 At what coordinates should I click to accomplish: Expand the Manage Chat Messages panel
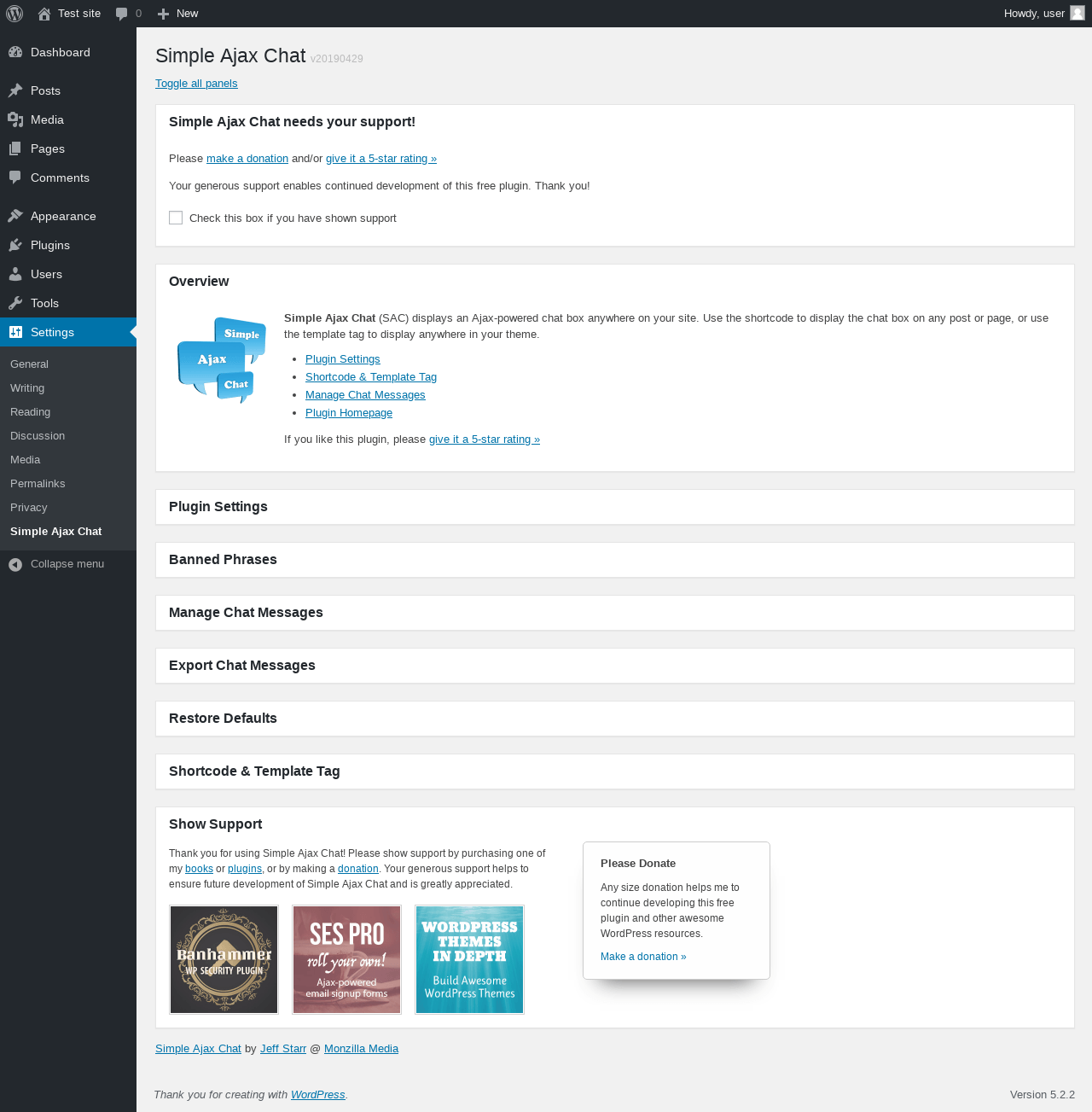pyautogui.click(x=614, y=613)
